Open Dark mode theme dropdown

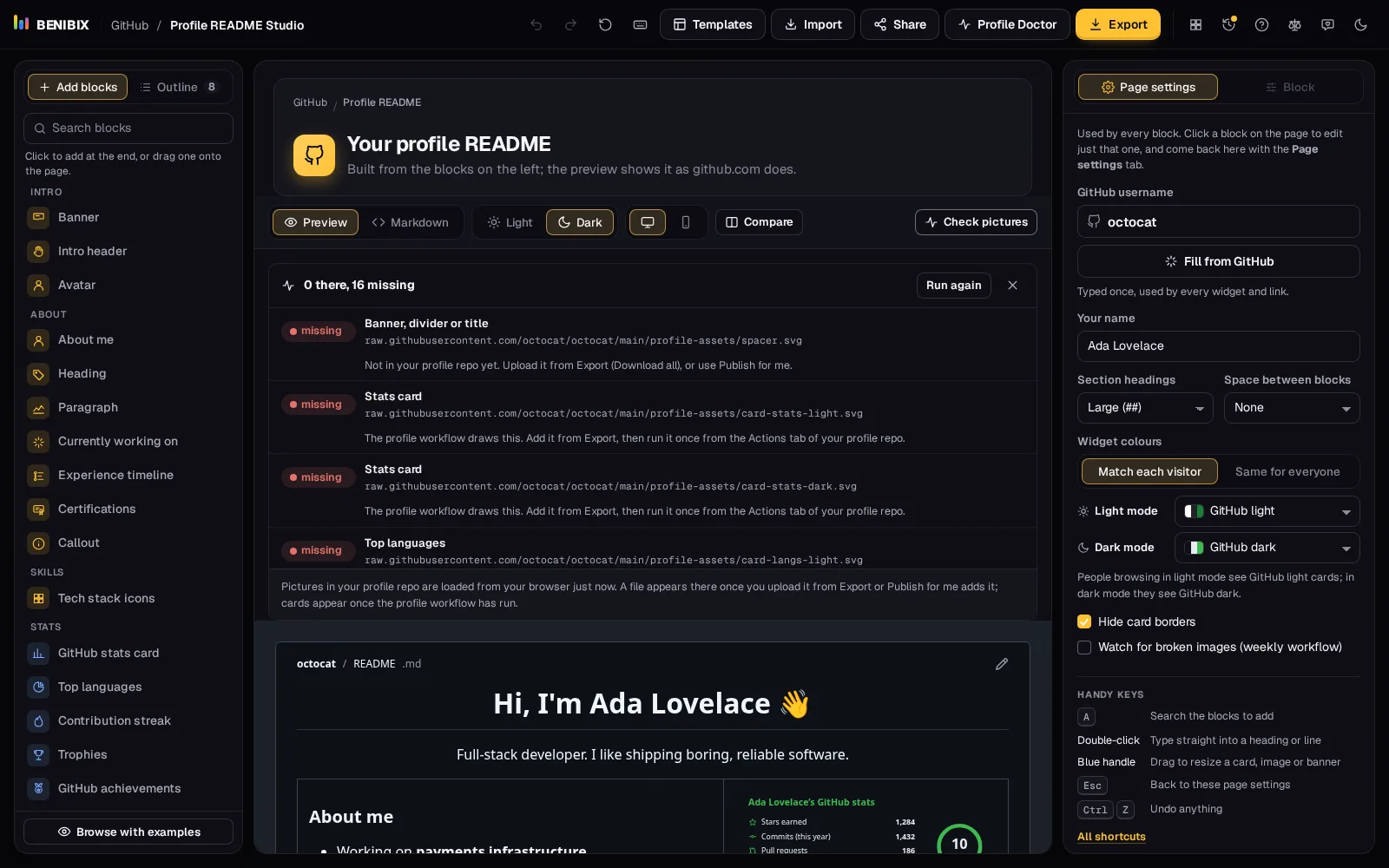(1267, 548)
